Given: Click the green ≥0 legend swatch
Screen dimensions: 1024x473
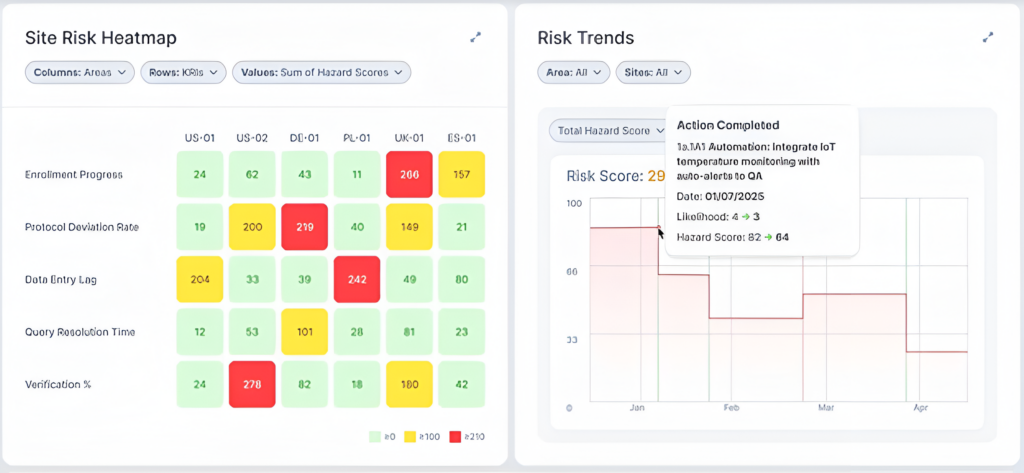Looking at the screenshot, I should [375, 437].
